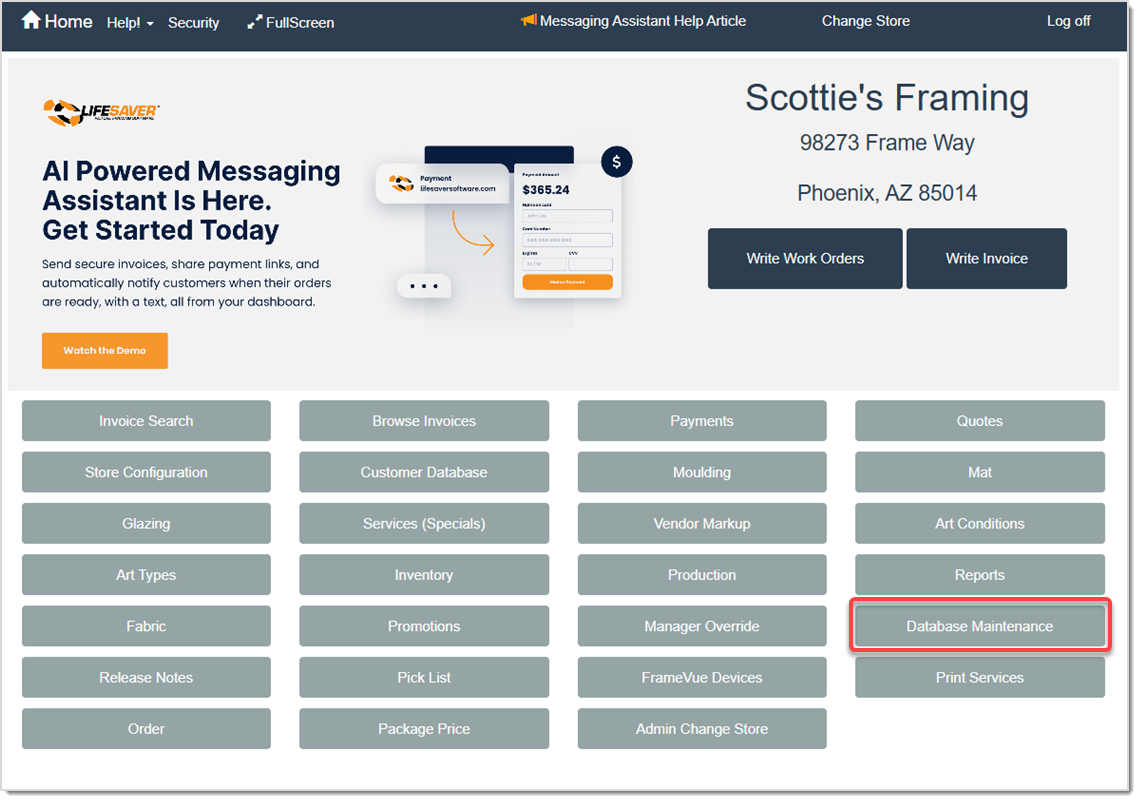
Task: Open the highlighted Database Maintenance option
Action: pos(979,625)
